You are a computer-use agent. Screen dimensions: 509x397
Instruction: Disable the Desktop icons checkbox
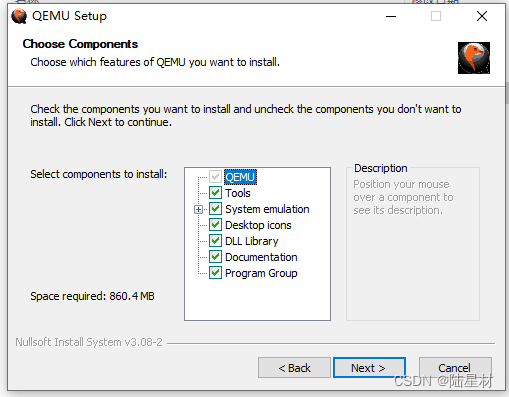pos(215,225)
